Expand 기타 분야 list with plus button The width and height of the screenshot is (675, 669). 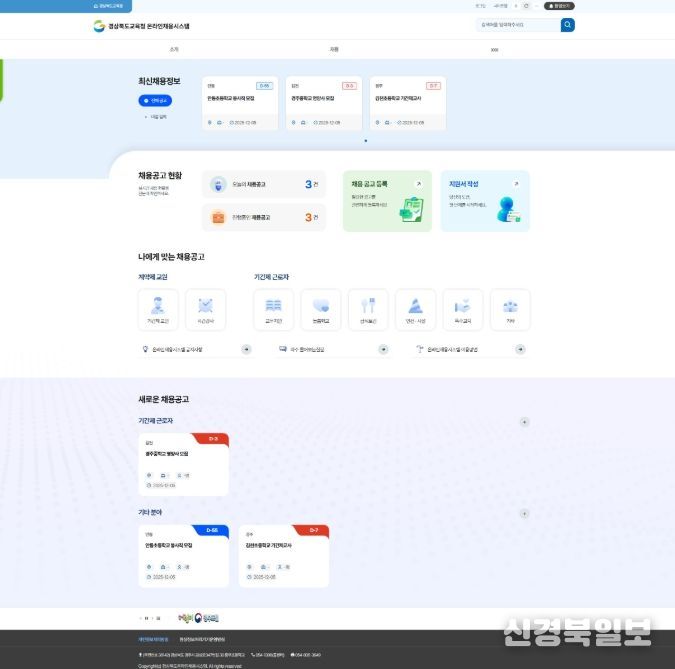524,514
